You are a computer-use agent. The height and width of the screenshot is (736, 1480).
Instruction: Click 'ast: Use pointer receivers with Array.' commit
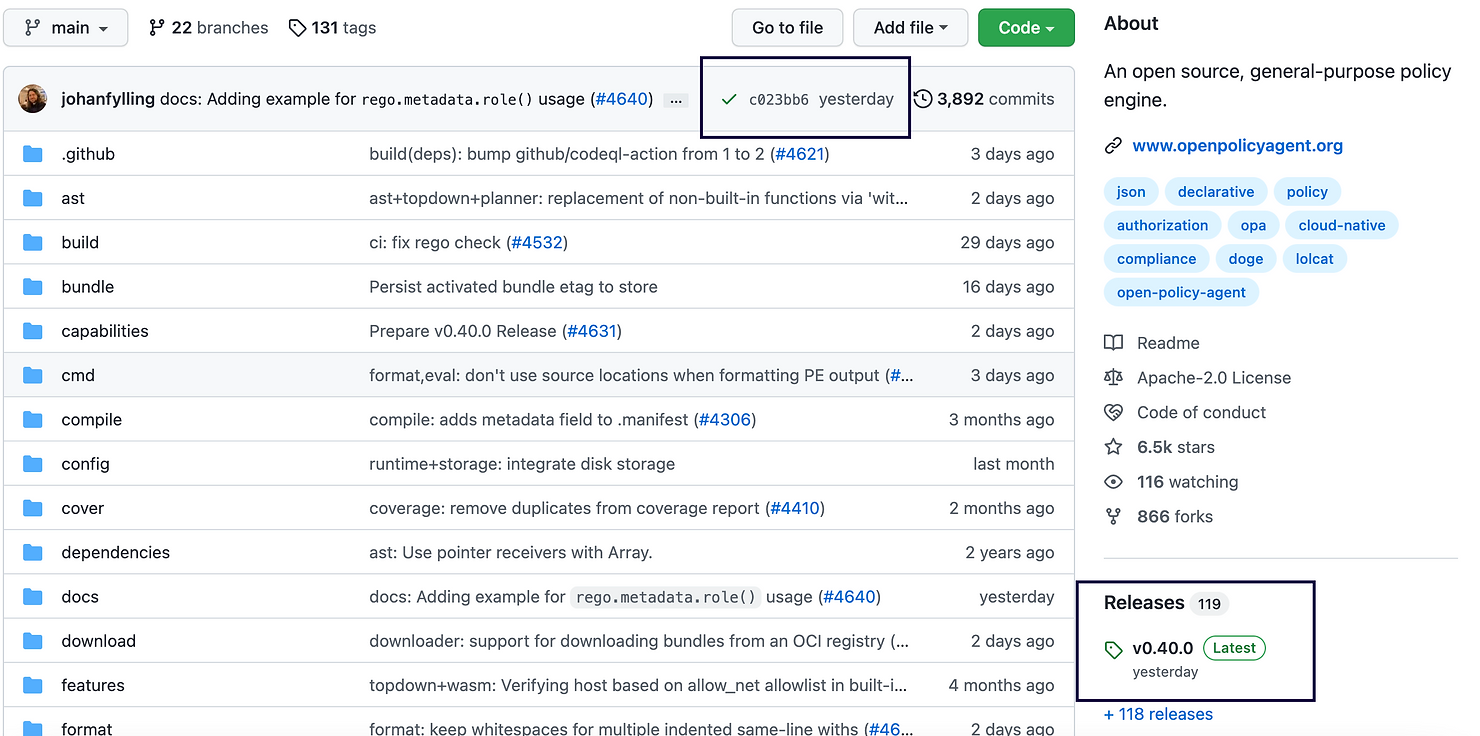click(511, 552)
